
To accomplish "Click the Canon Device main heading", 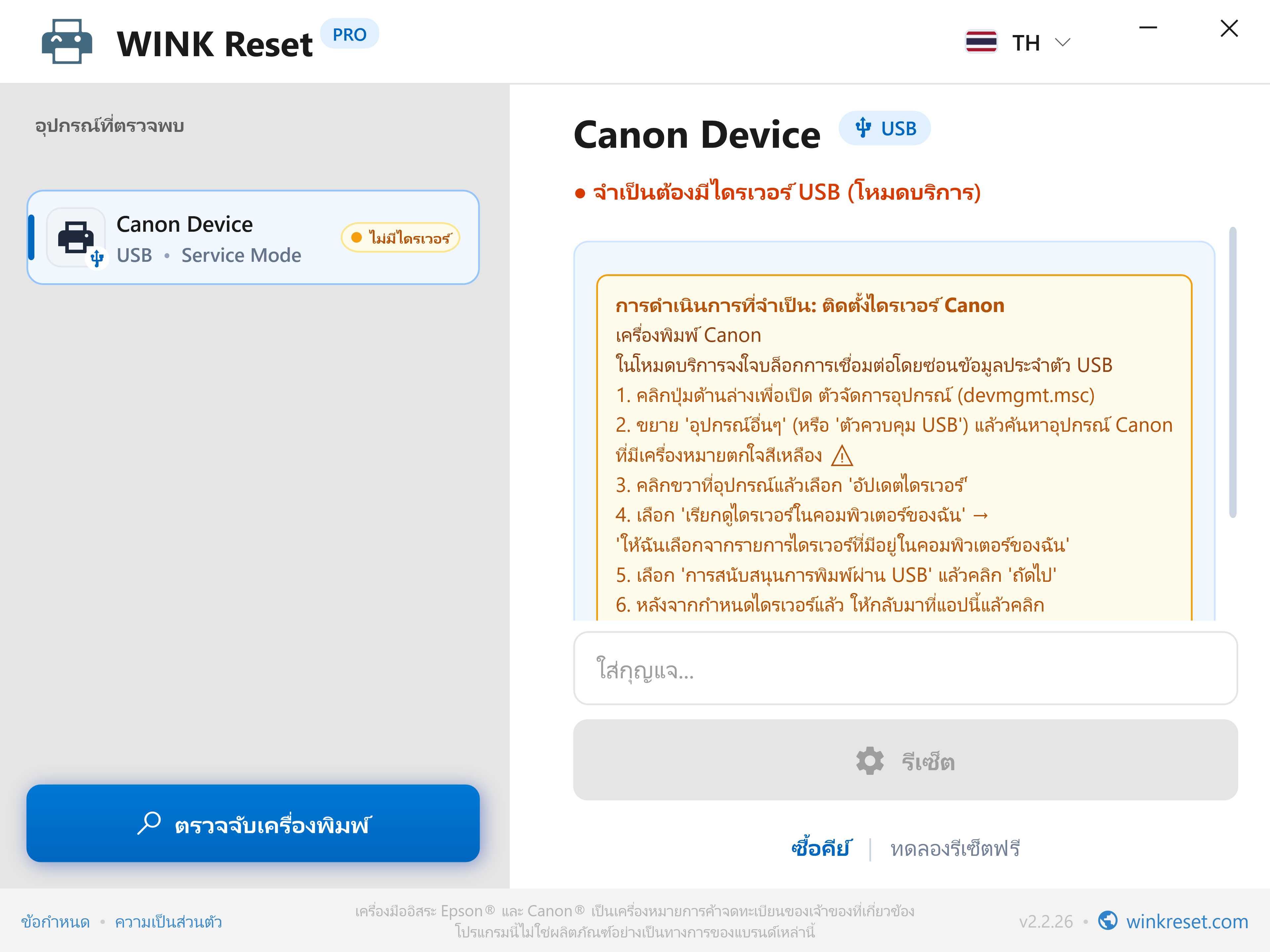I will tap(697, 135).
